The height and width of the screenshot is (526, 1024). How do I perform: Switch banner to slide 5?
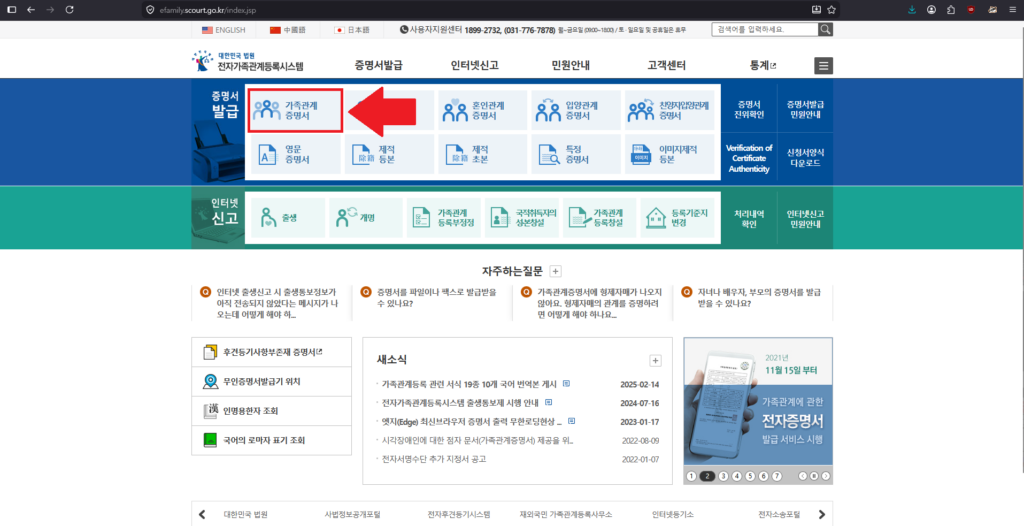pos(750,476)
